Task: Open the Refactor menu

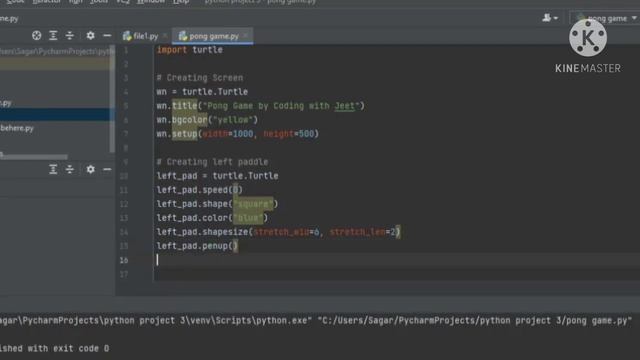Action: (x=47, y=2)
